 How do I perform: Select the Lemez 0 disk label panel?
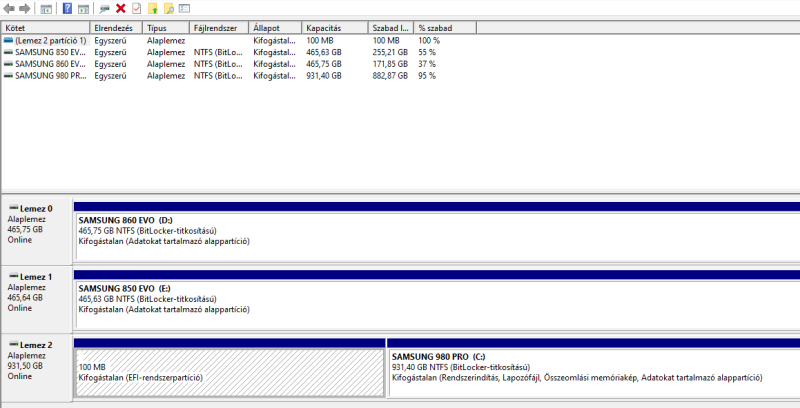point(37,231)
